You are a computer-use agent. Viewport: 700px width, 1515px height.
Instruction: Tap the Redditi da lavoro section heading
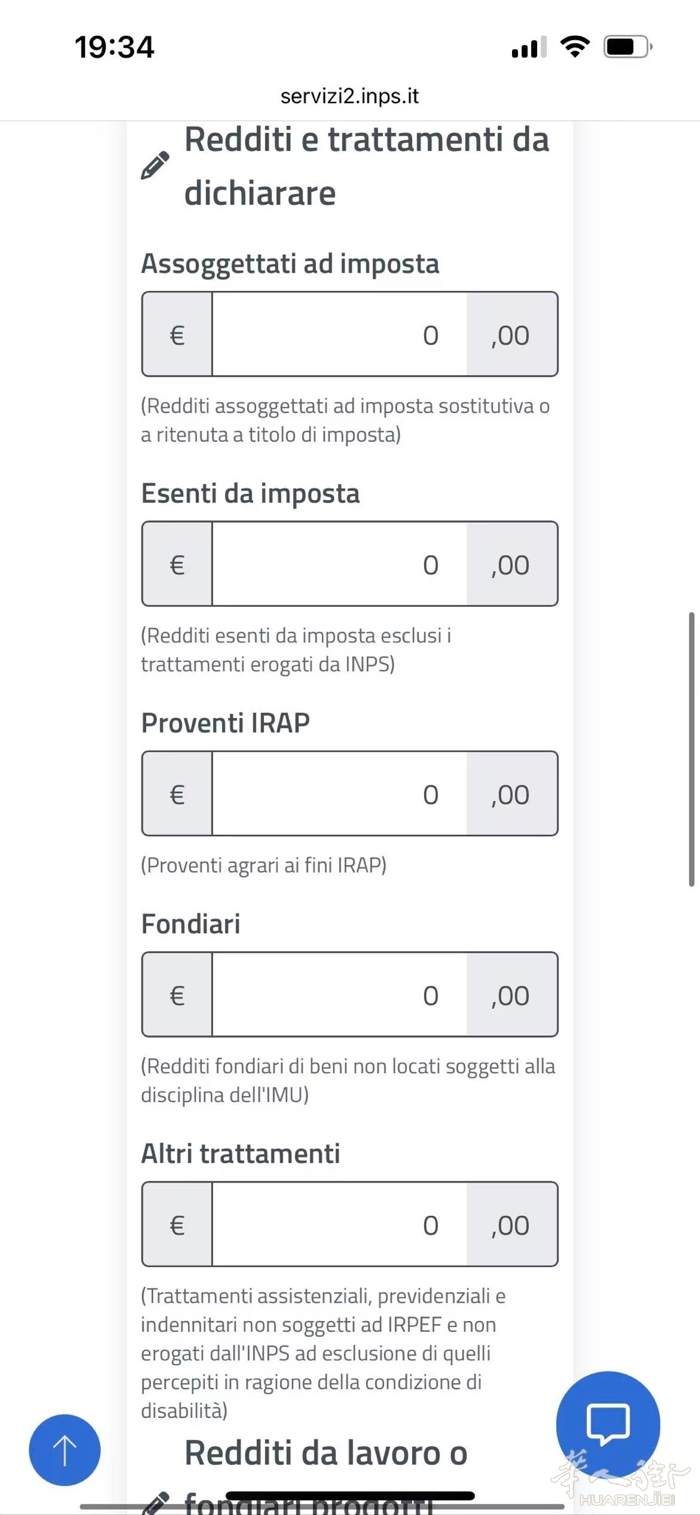326,1453
